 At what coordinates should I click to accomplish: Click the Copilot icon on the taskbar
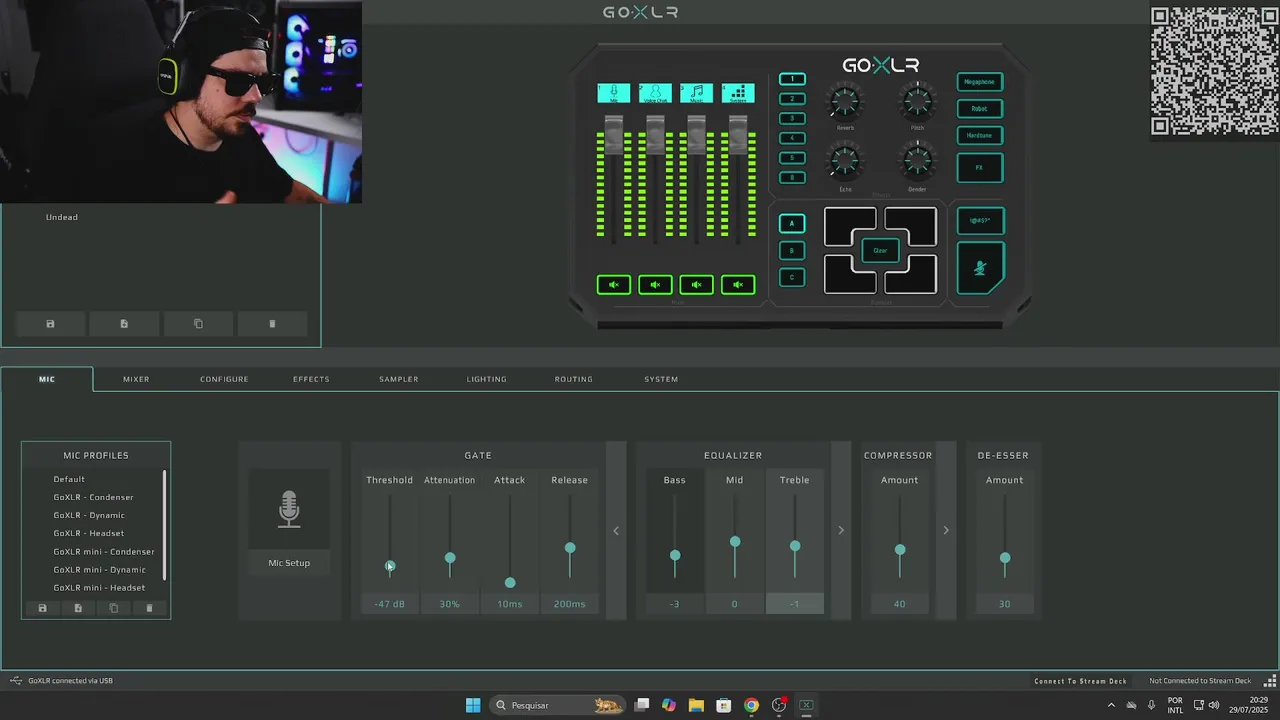coord(669,705)
